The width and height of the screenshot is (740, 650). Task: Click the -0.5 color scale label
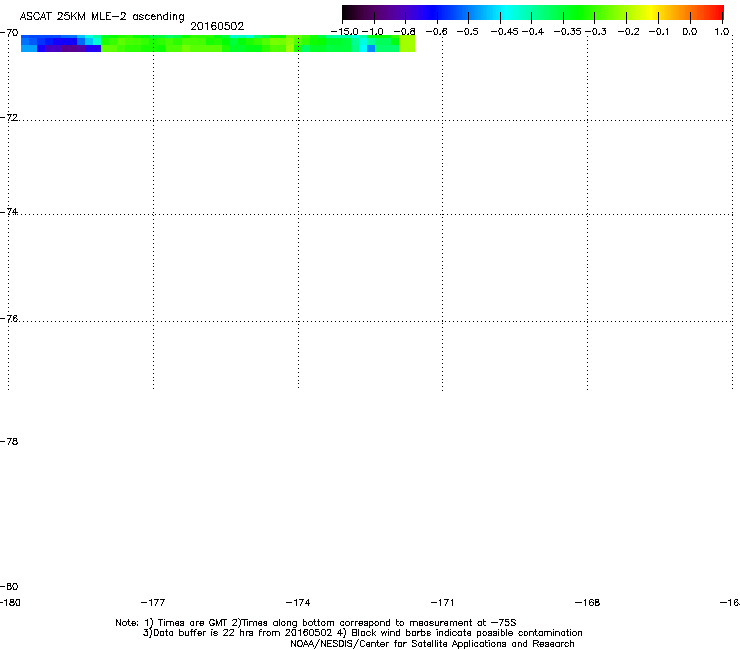pos(468,32)
